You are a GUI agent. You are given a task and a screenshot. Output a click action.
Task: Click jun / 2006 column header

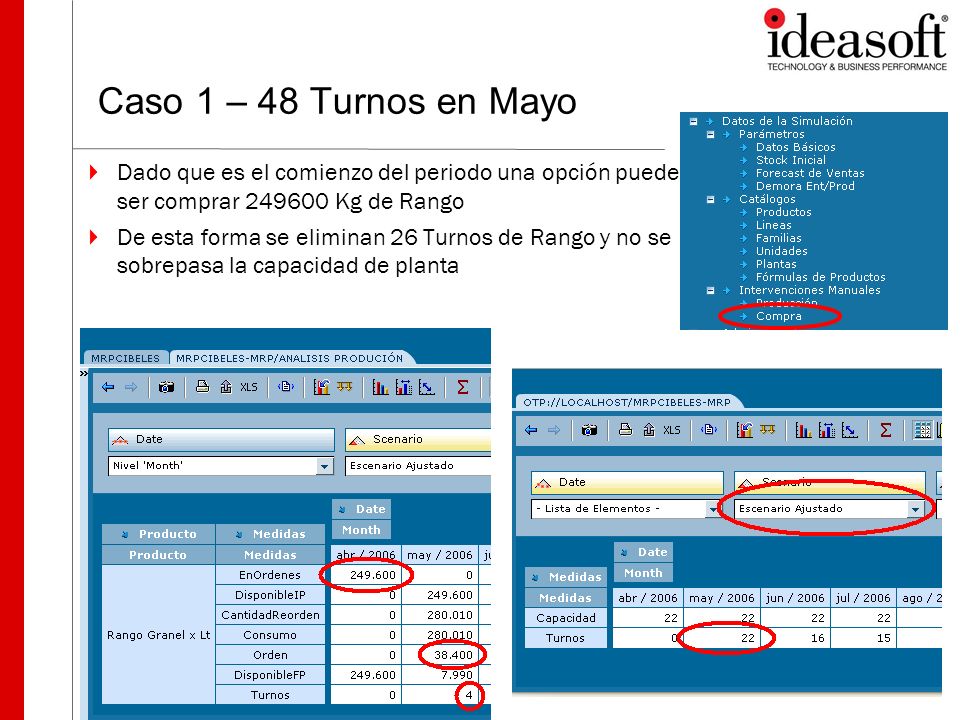(x=795, y=598)
